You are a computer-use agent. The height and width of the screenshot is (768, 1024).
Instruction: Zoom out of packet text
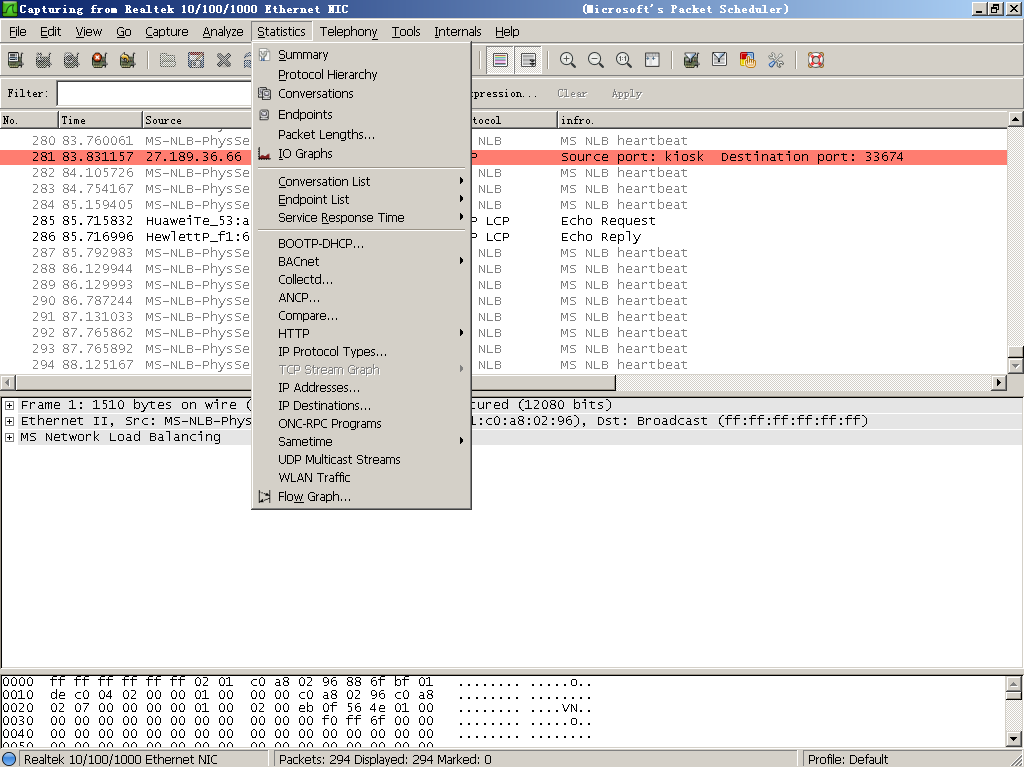point(596,60)
